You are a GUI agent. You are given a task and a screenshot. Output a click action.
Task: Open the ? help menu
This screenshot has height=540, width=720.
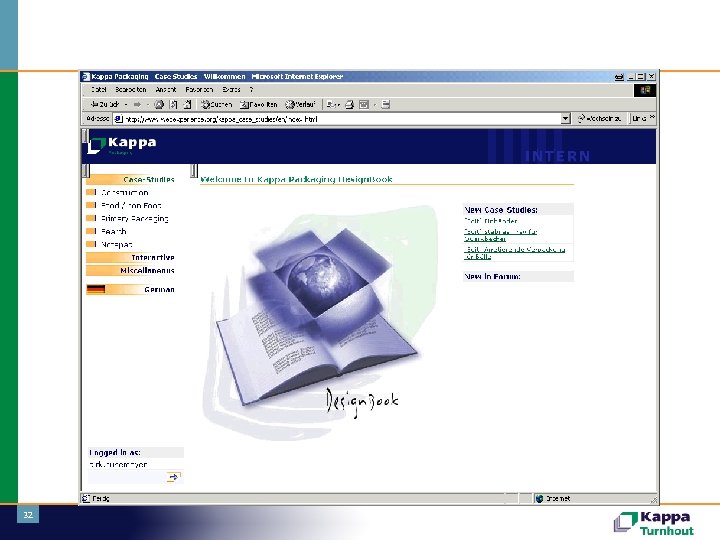251,90
